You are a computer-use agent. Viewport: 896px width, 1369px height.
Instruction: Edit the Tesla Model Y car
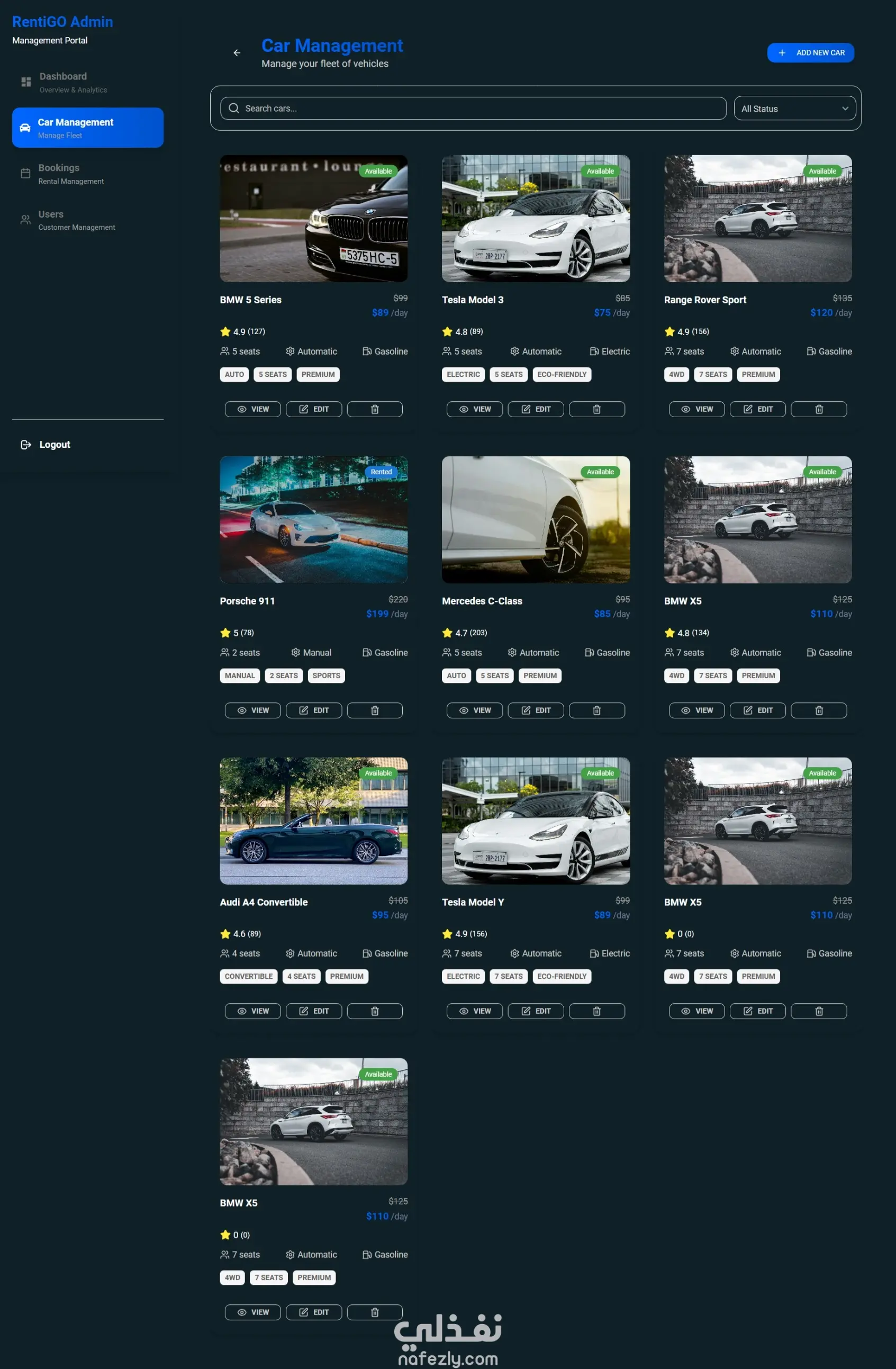536,1011
